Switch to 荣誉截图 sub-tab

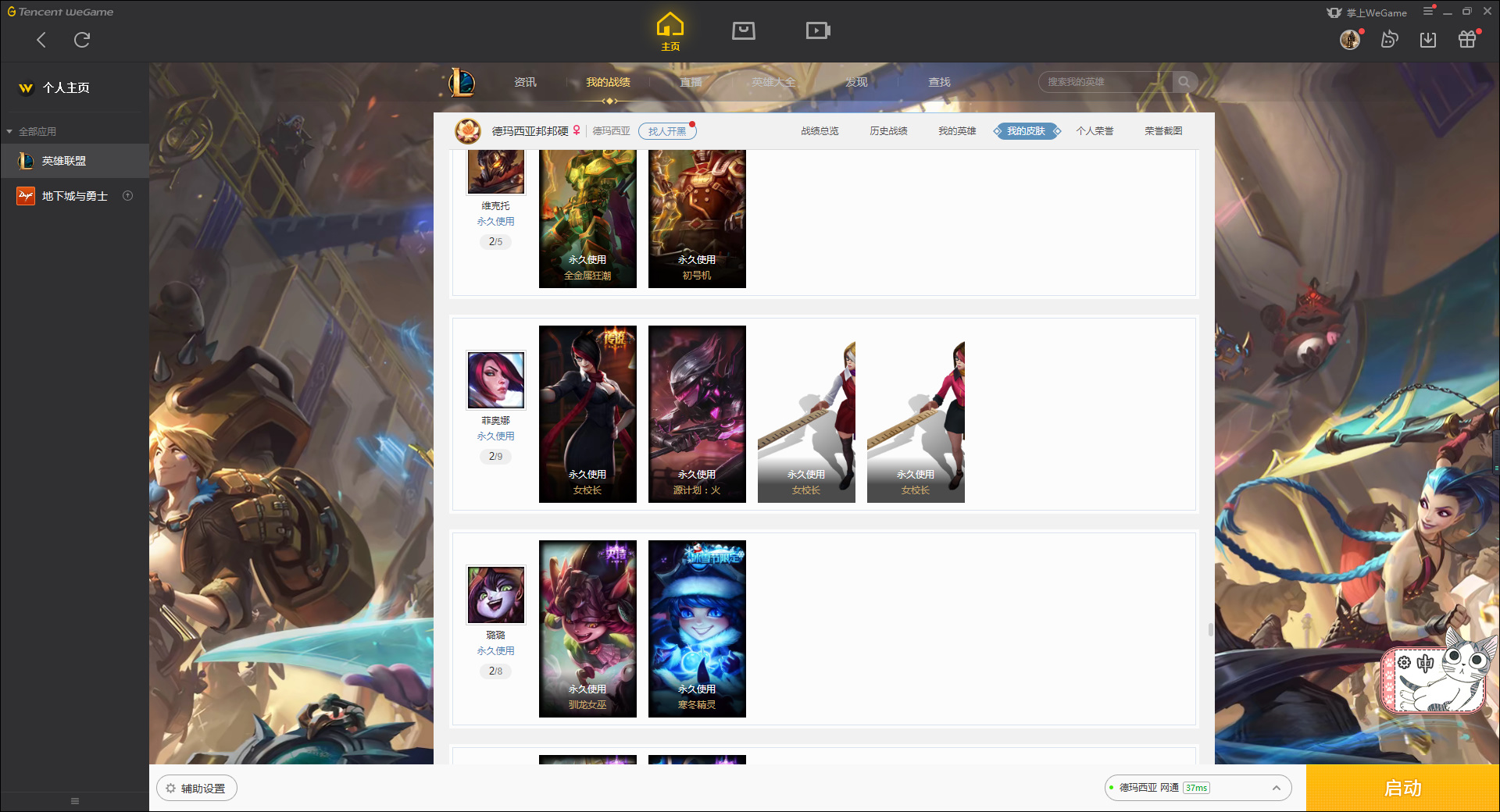1163,131
